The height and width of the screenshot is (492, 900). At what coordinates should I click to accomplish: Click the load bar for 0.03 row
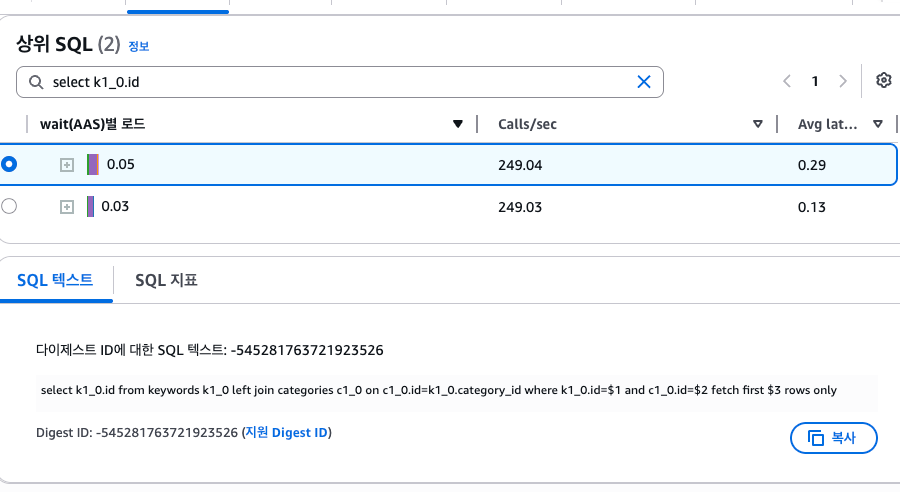(x=90, y=207)
